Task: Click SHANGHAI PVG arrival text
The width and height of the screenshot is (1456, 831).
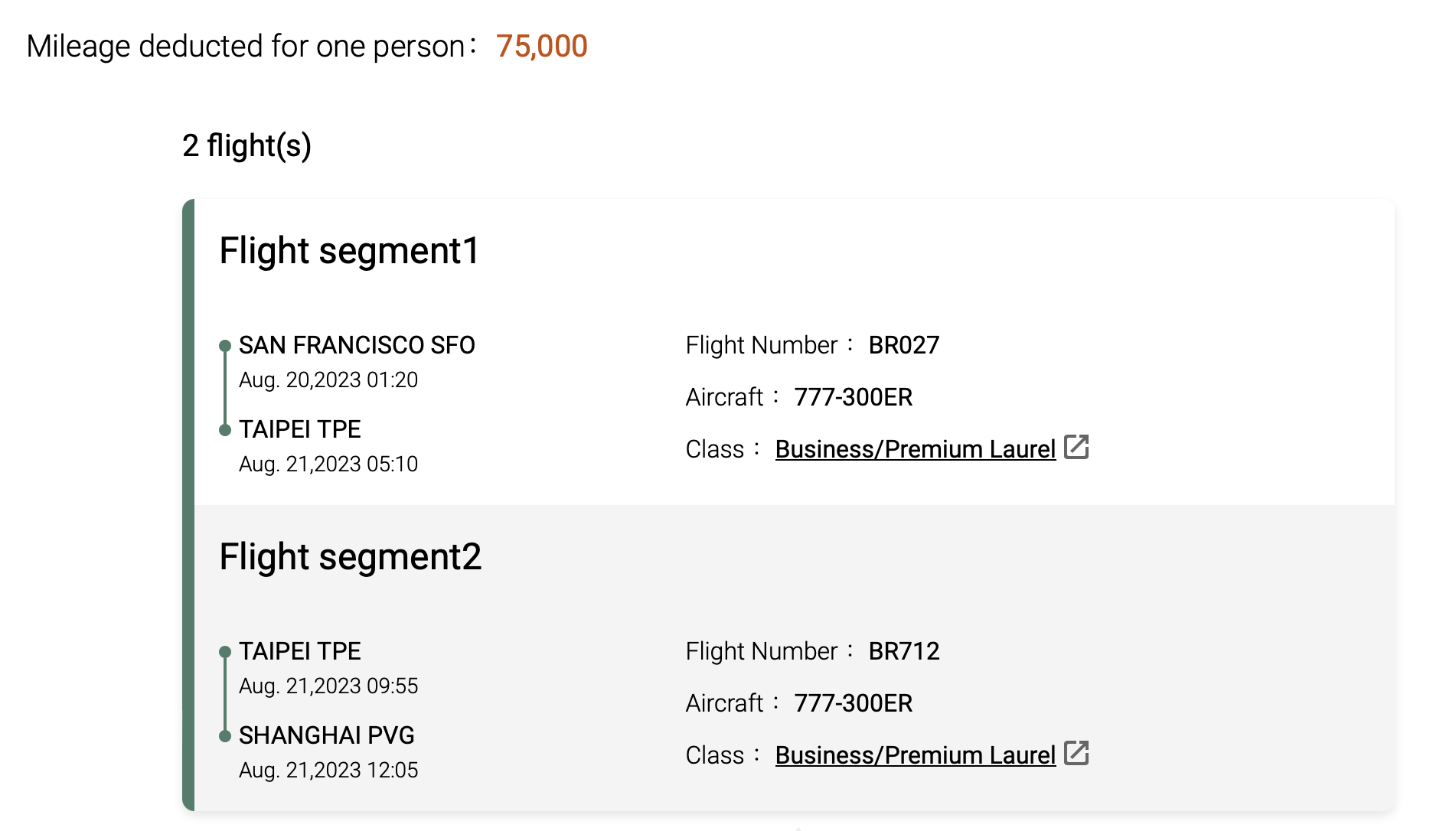Action: tap(326, 735)
